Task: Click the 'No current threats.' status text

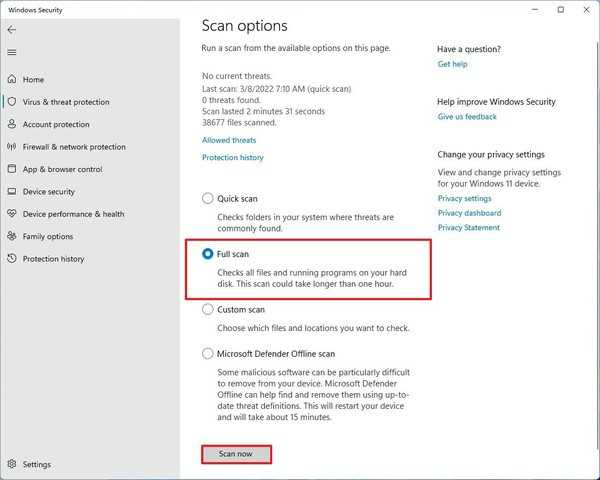Action: pos(237,76)
